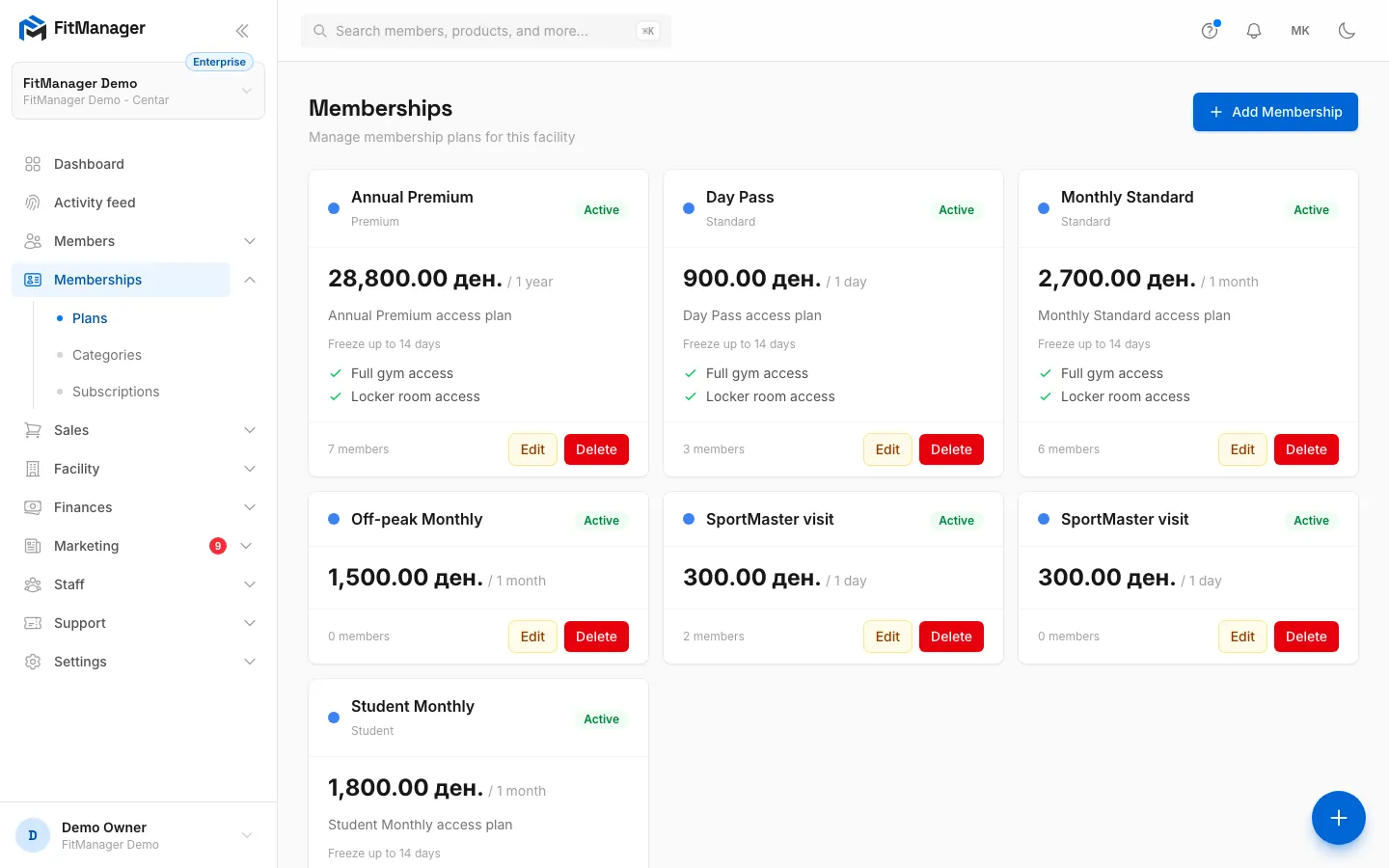
Task: Click the Members people icon
Action: point(33,241)
